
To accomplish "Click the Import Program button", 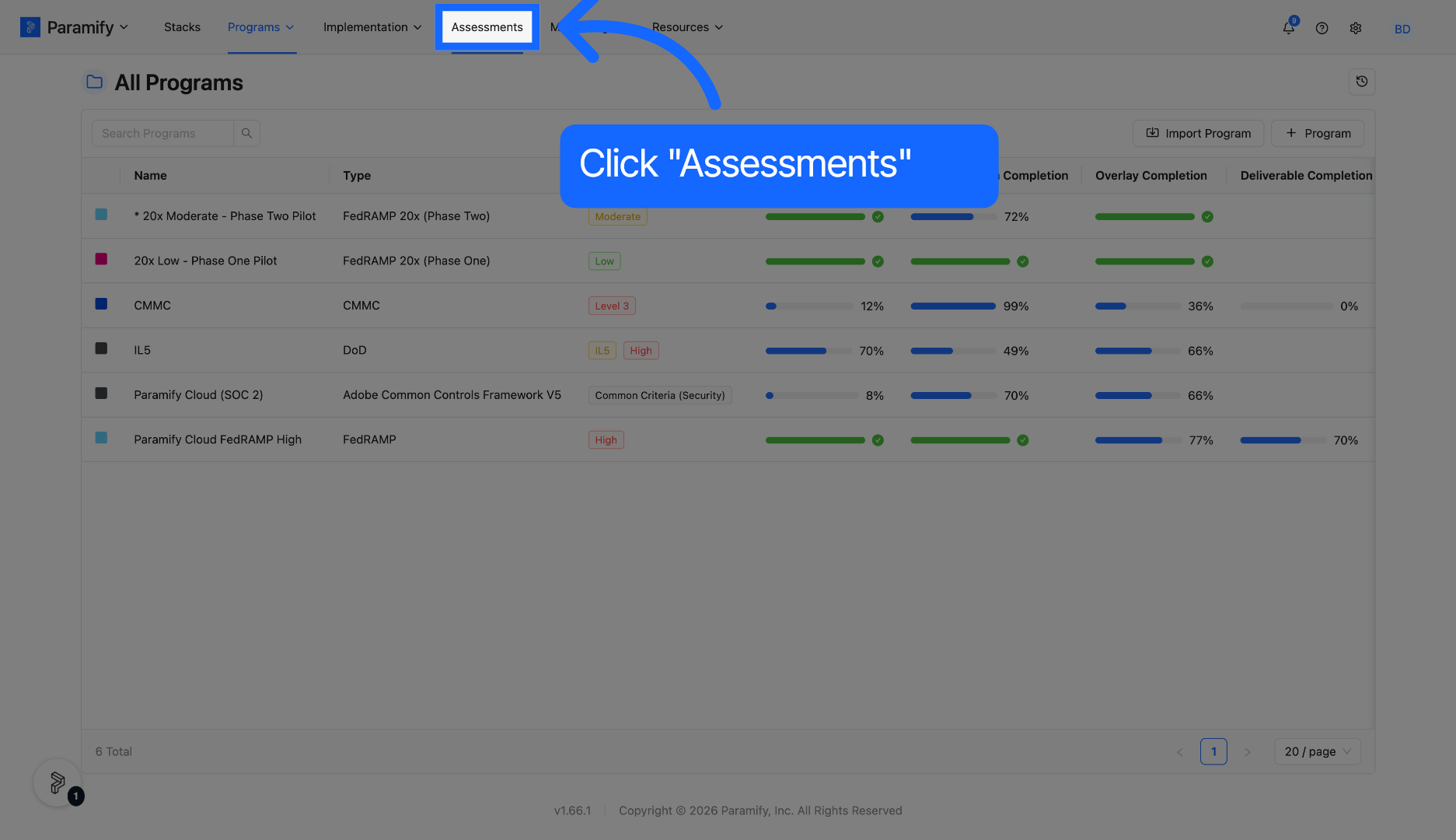I will click(x=1198, y=134).
